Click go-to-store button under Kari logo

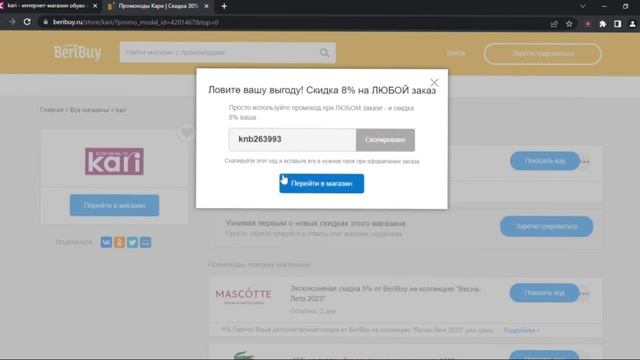[114, 205]
